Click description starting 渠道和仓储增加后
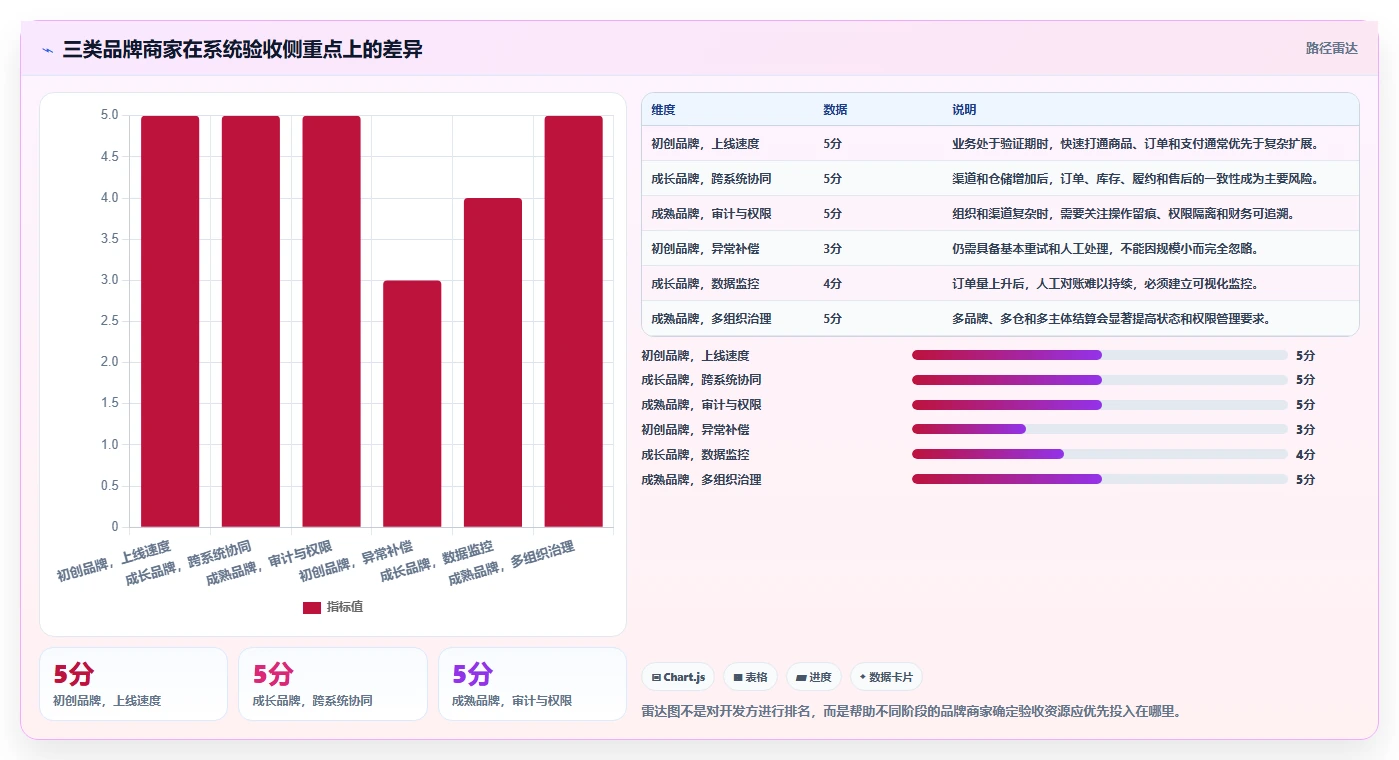The image size is (1399, 760). [x=1135, y=179]
